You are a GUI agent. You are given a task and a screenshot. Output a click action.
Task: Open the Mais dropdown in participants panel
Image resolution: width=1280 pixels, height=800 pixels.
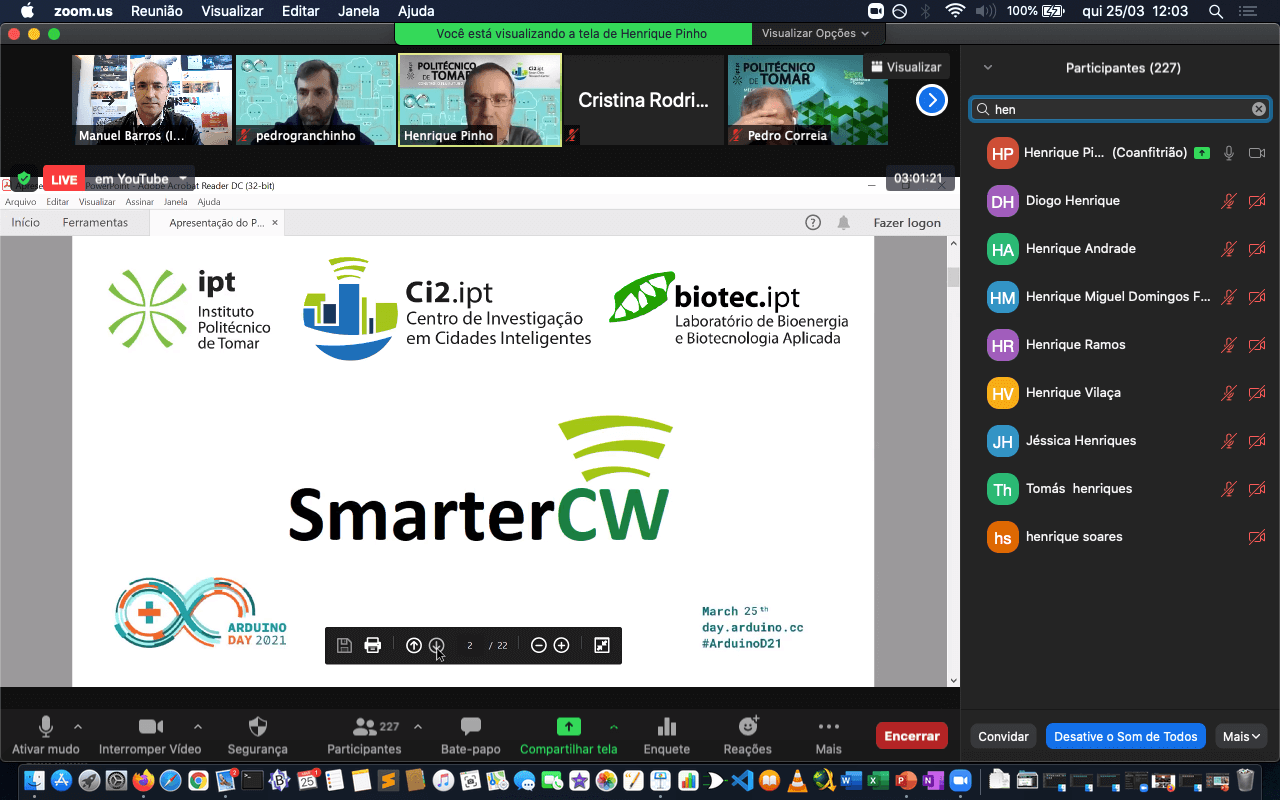pos(1242,736)
